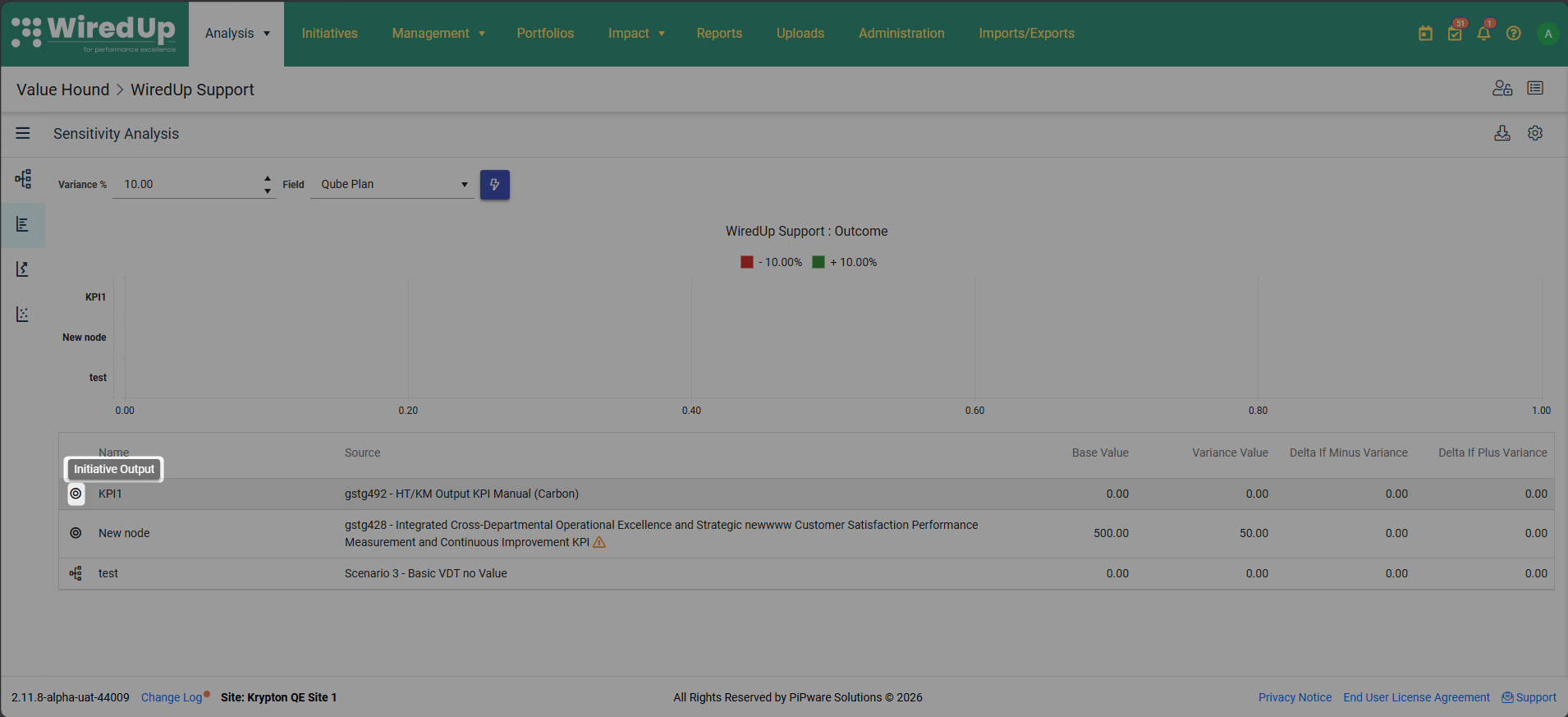Click WiredUp Support breadcrumb
Screen dimensions: 1568x717
(192, 90)
